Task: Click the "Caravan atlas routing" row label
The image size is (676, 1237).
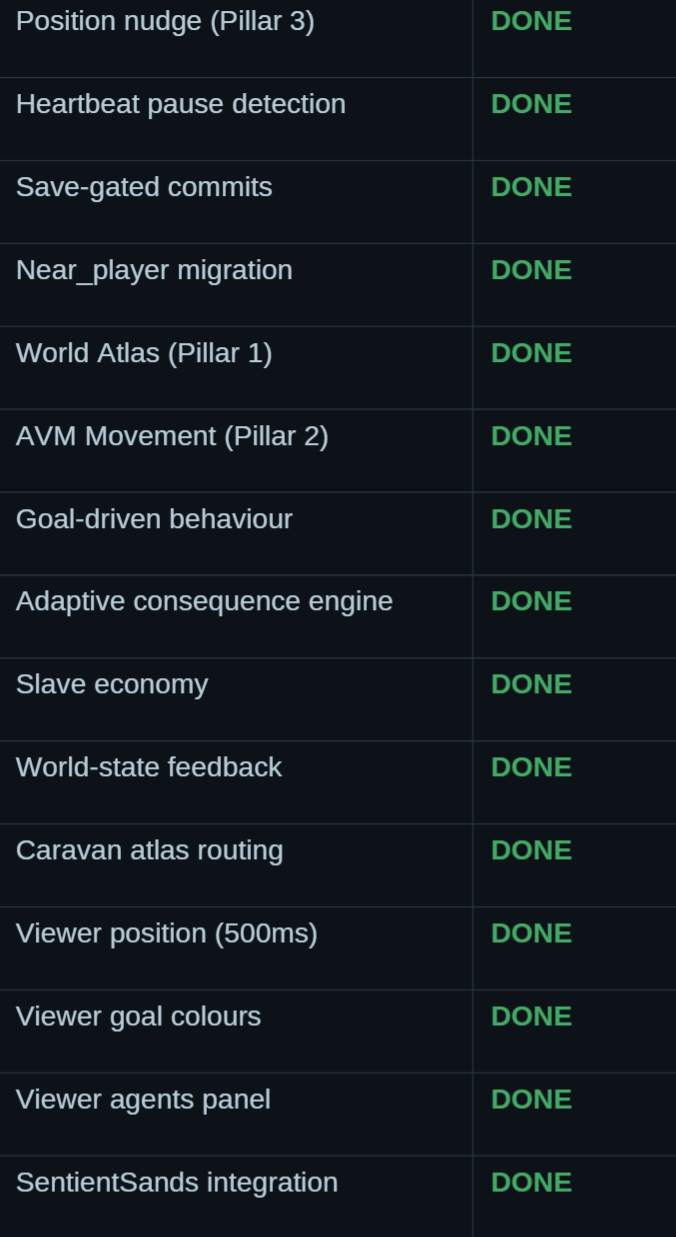Action: (150, 850)
